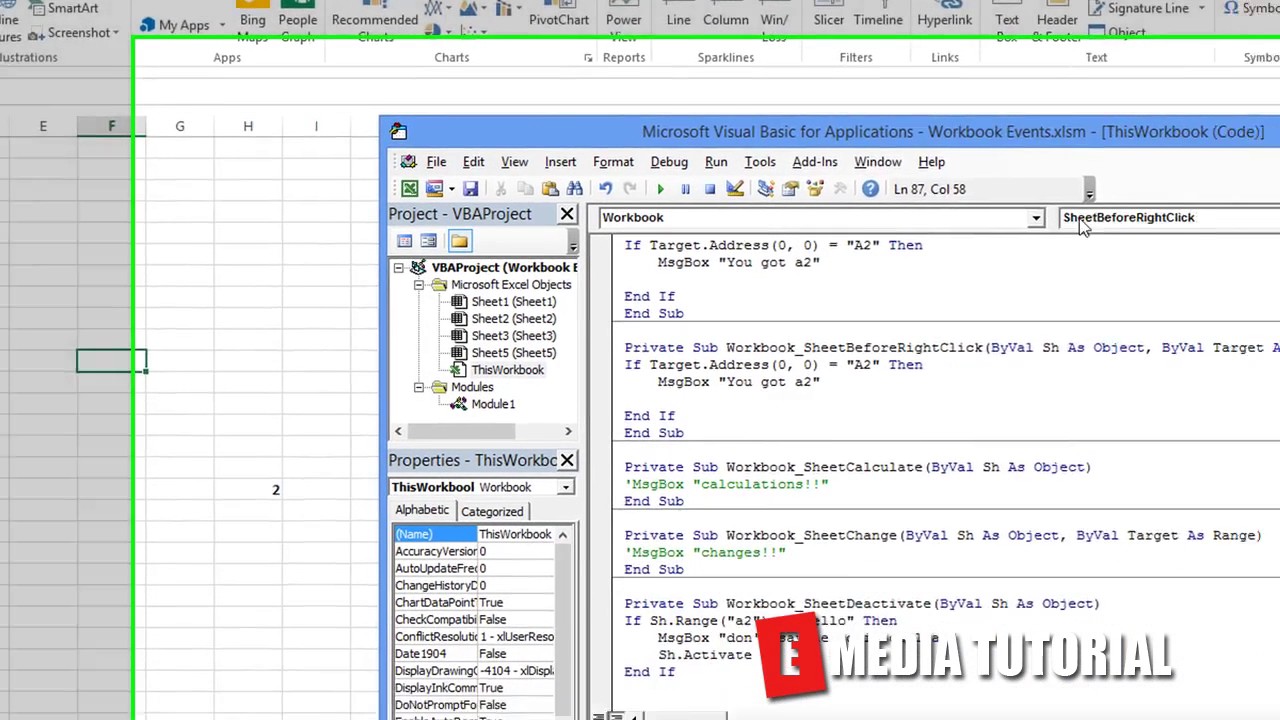Viewport: 1280px width, 720px height.
Task: Click the Reset stop icon
Action: coord(710,189)
